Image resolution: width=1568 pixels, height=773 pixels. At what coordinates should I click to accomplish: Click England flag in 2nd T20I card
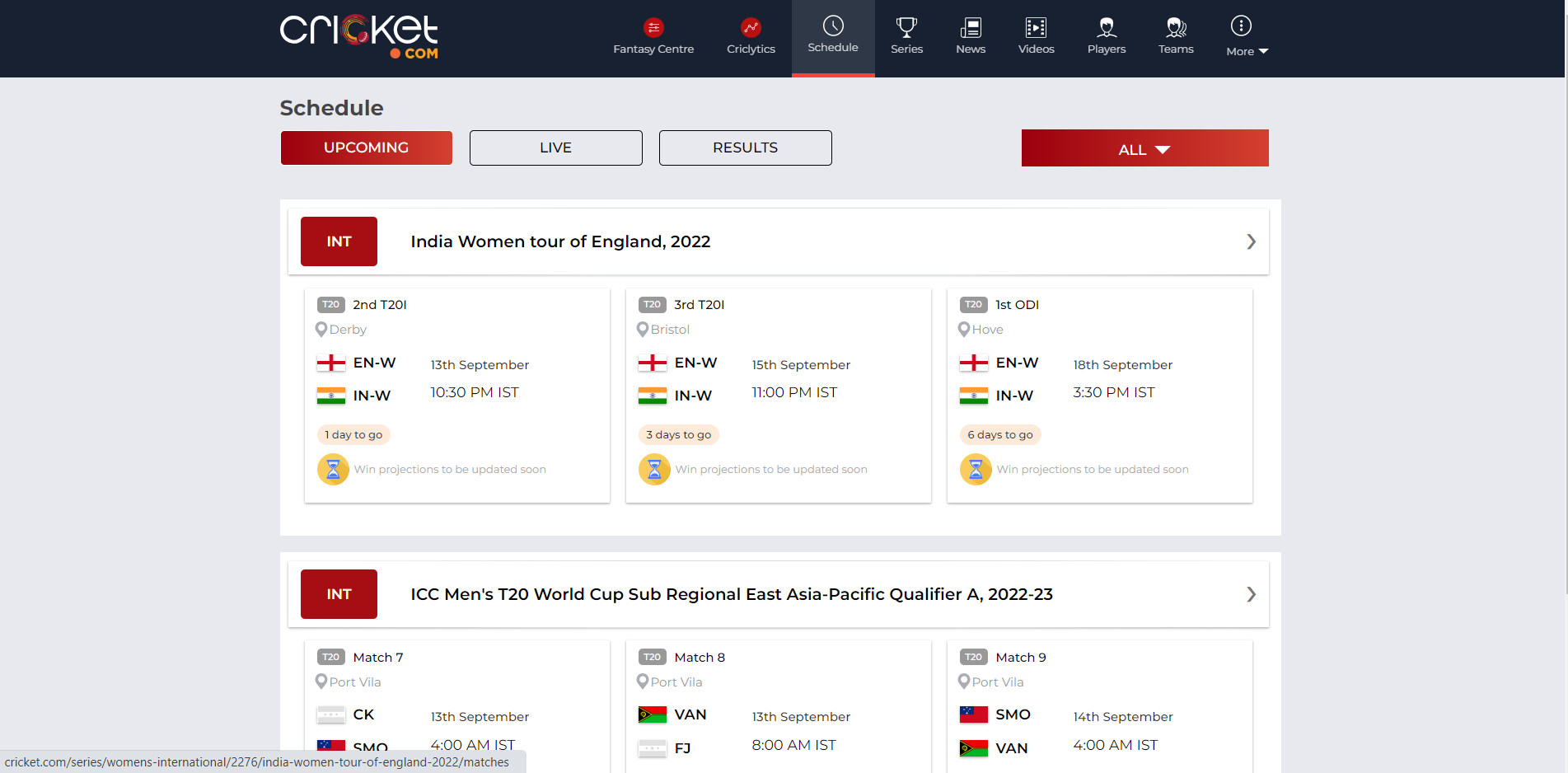(331, 363)
